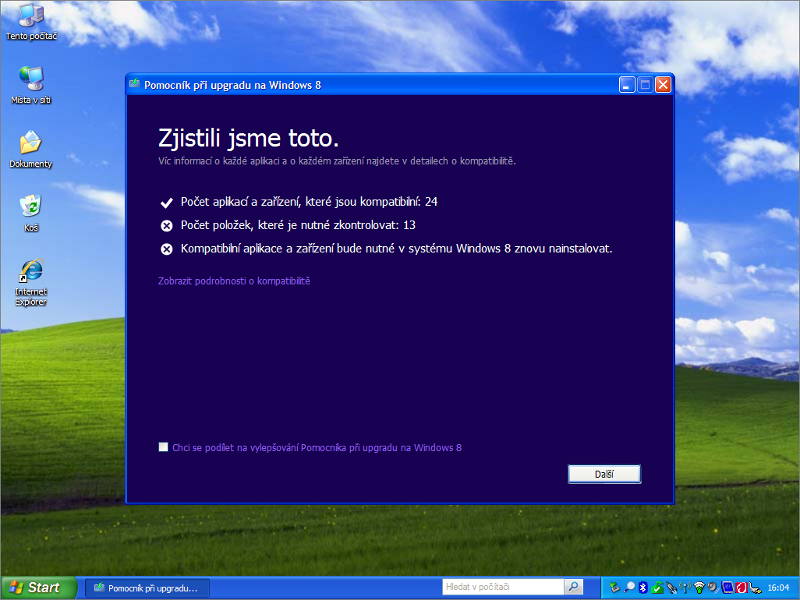Click the red square tray icon
The image size is (800, 600).
(741, 588)
